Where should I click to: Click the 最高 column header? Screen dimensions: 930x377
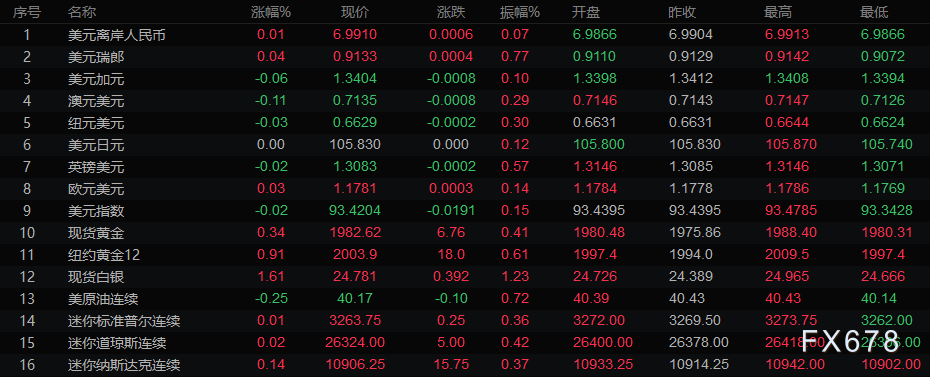tap(778, 12)
